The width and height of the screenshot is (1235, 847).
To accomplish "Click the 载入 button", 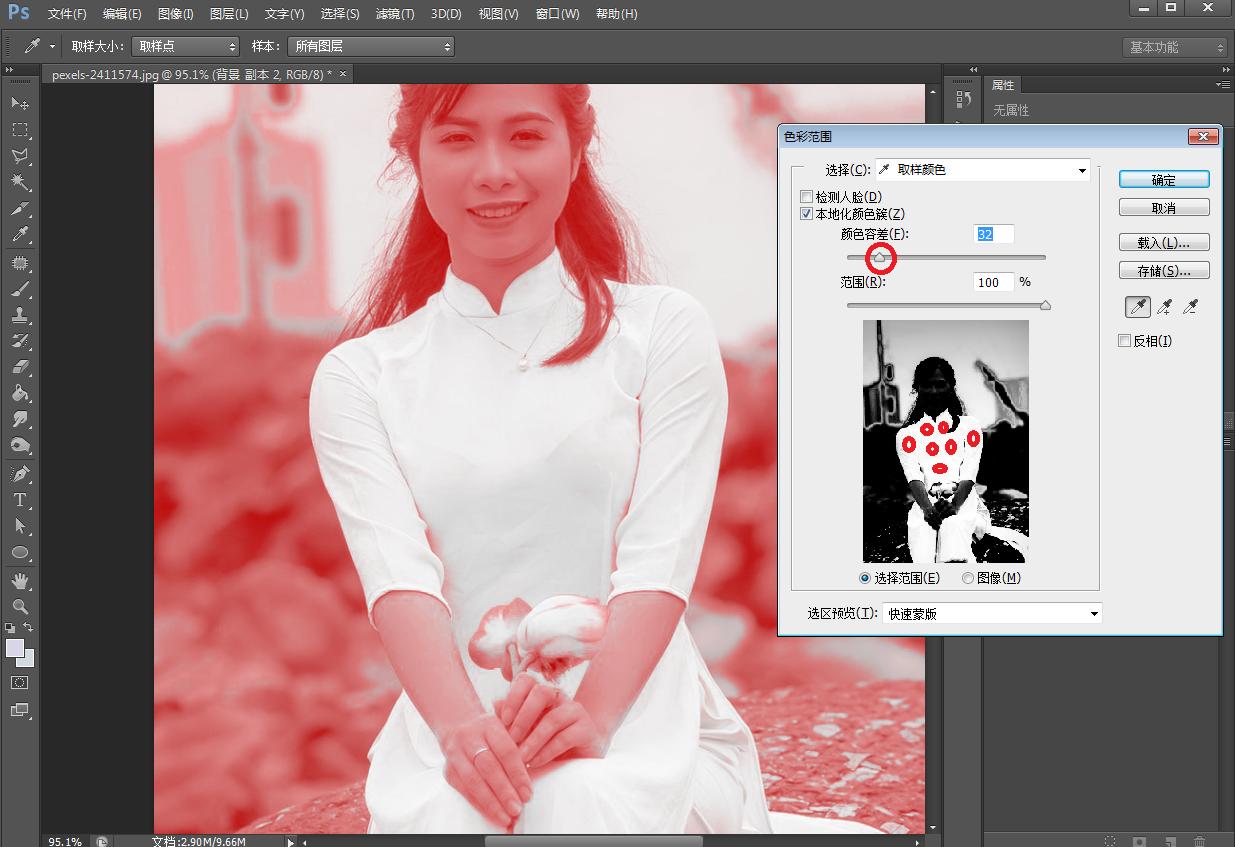I will [1164, 243].
